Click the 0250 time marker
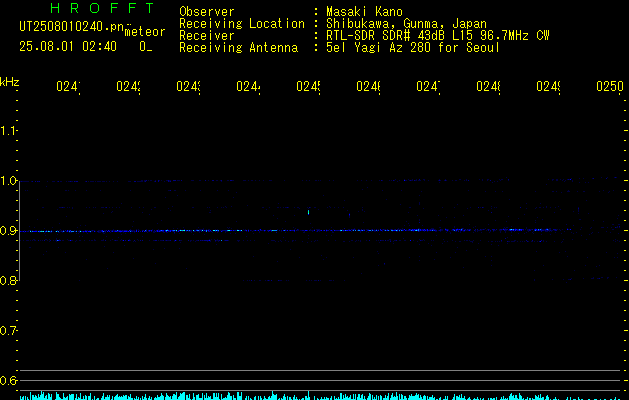The width and height of the screenshot is (629, 400). (610, 87)
